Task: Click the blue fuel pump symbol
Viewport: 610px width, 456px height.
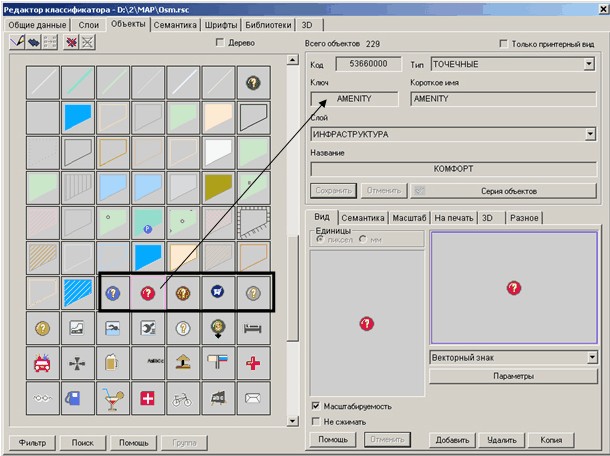Action: coord(77,398)
